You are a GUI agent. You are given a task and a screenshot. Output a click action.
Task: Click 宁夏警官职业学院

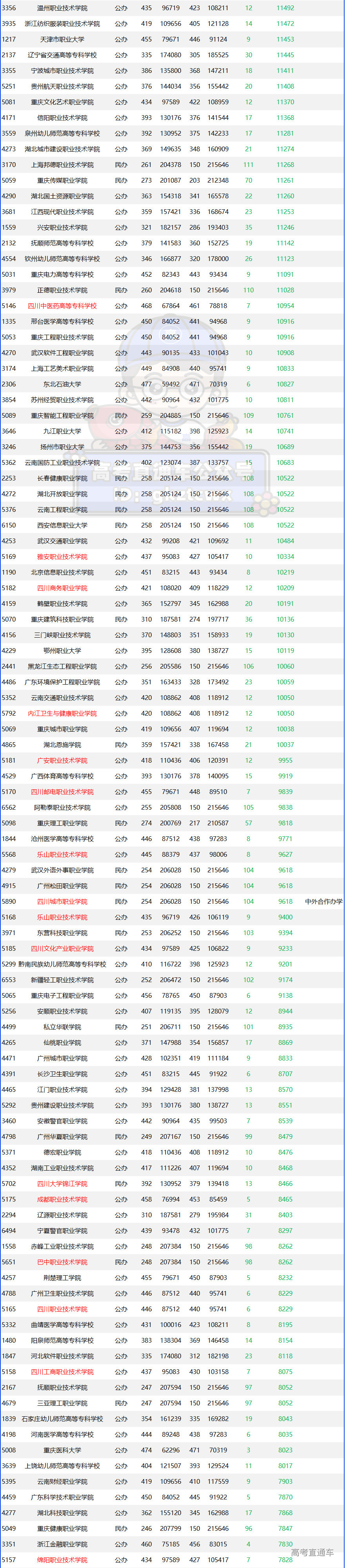[x=62, y=1231]
